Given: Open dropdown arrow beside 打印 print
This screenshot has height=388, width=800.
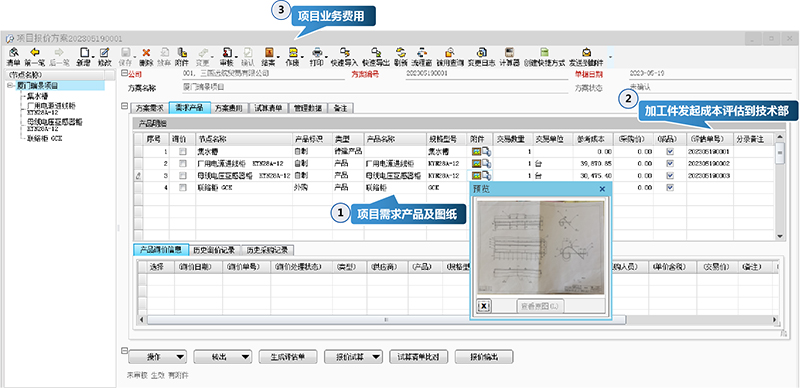Looking at the screenshot, I should tap(326, 56).
